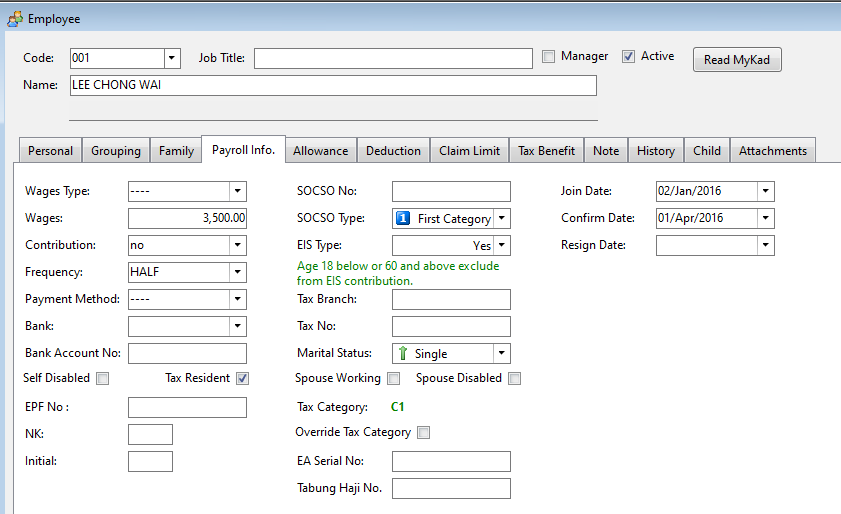
Task: Go to the Attachments tab
Action: click(x=772, y=151)
